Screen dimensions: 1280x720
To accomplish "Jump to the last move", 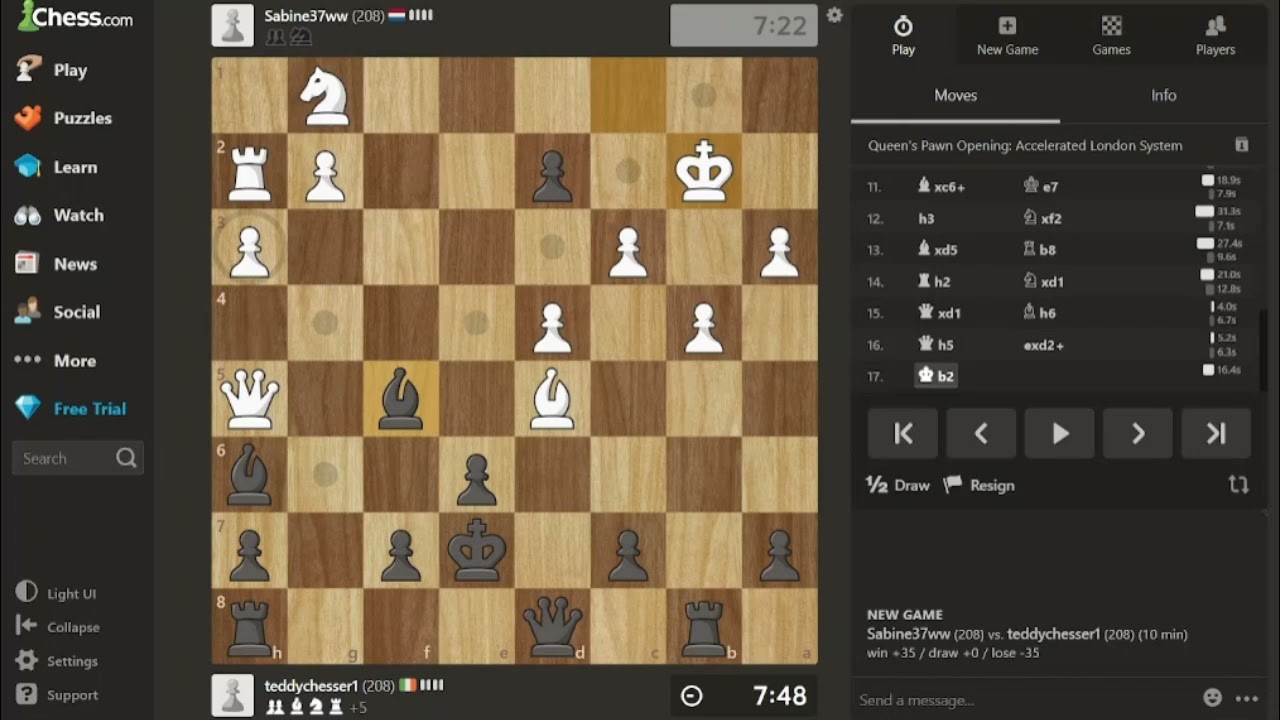I will pyautogui.click(x=1215, y=433).
